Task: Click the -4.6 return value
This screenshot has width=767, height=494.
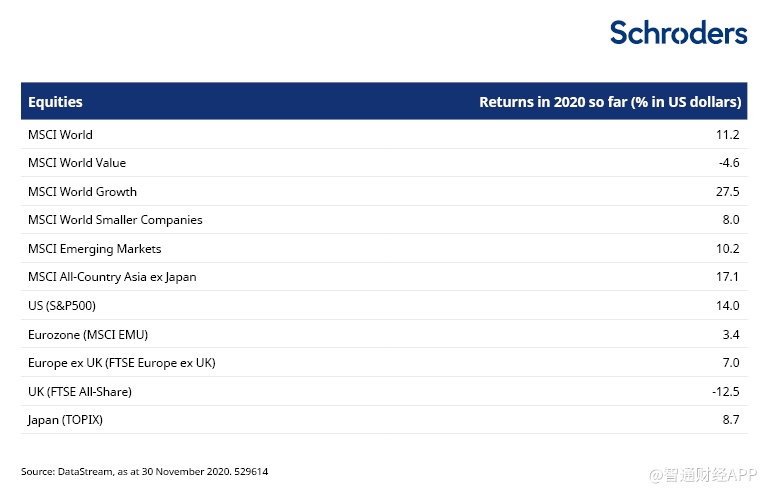Action: [x=728, y=163]
